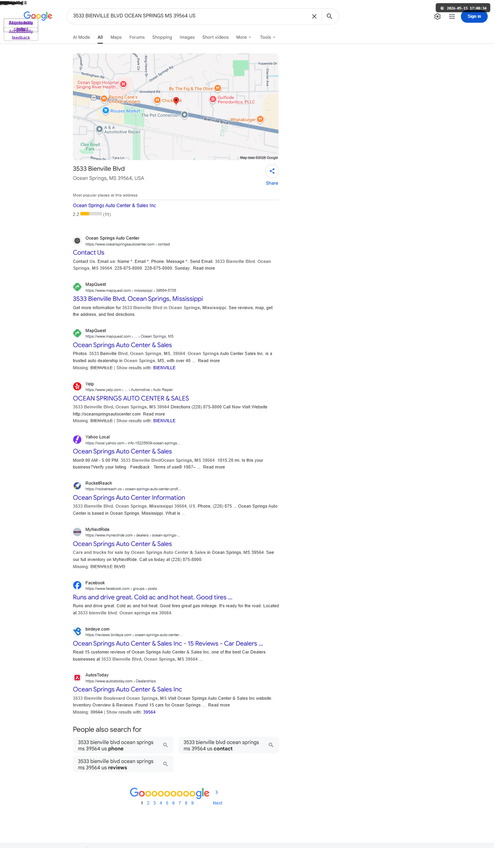Click the Whataburger map marker
The width and height of the screenshot is (500, 848).
pos(261,119)
